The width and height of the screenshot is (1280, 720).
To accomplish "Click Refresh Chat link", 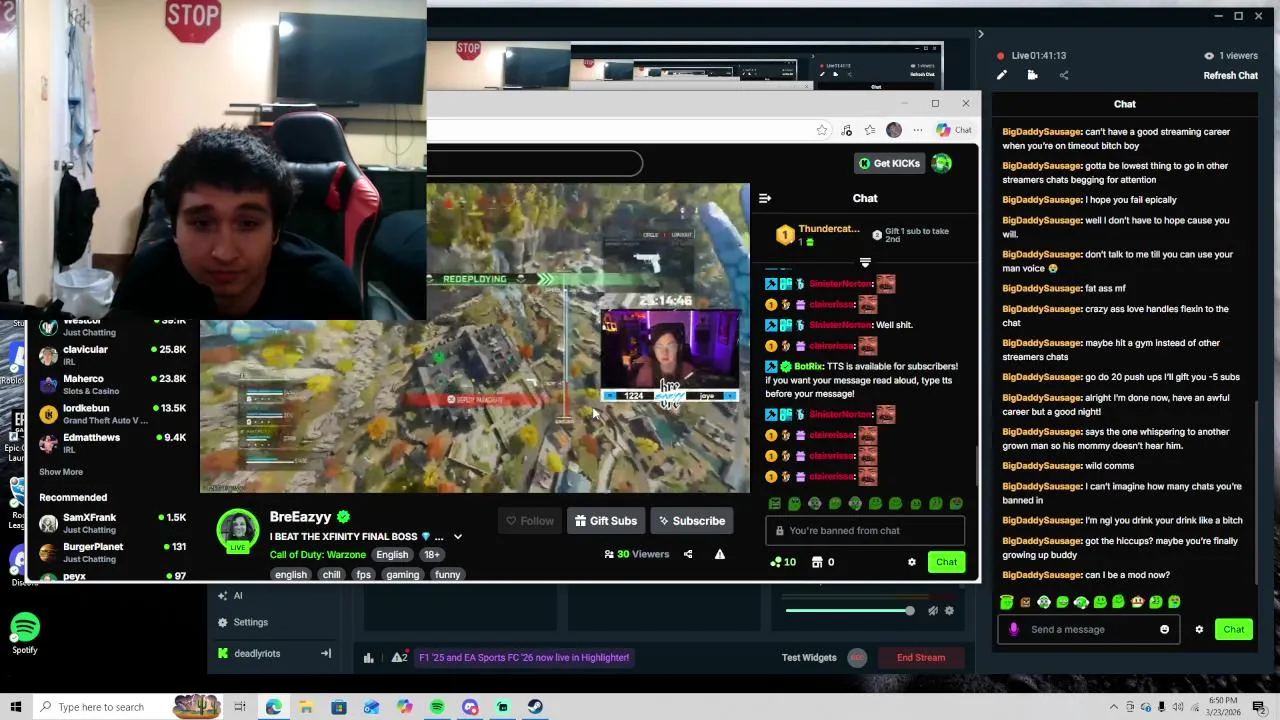I will pos(1230,76).
